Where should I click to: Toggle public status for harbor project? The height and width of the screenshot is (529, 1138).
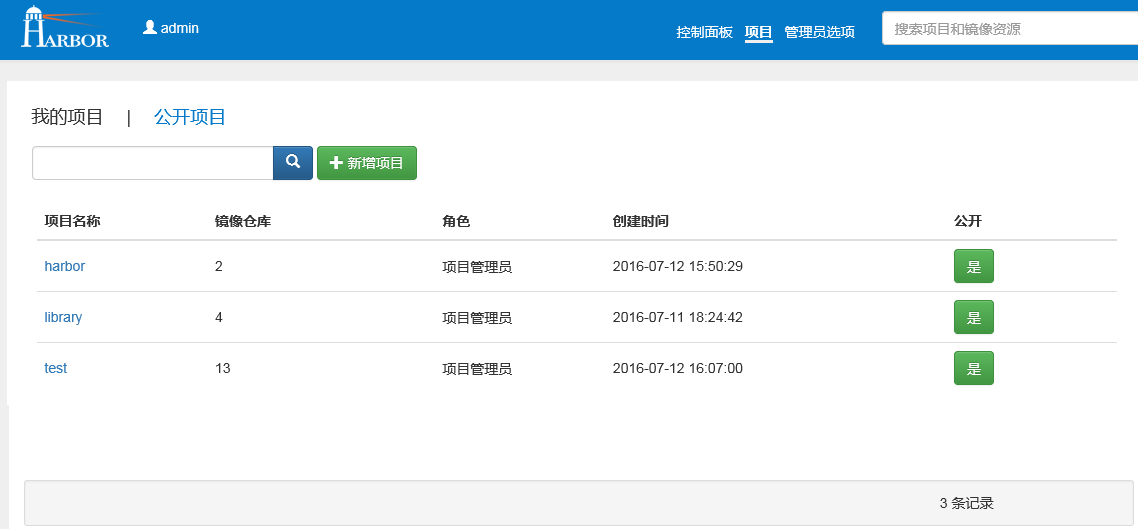tap(973, 267)
